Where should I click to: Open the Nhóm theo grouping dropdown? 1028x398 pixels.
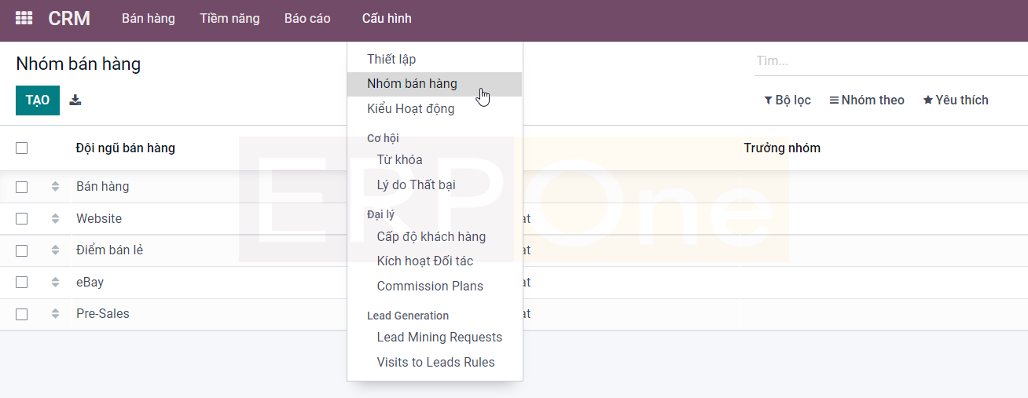[867, 100]
